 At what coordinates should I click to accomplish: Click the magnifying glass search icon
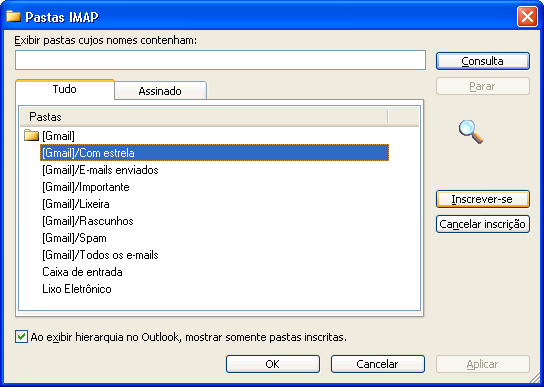point(471,132)
